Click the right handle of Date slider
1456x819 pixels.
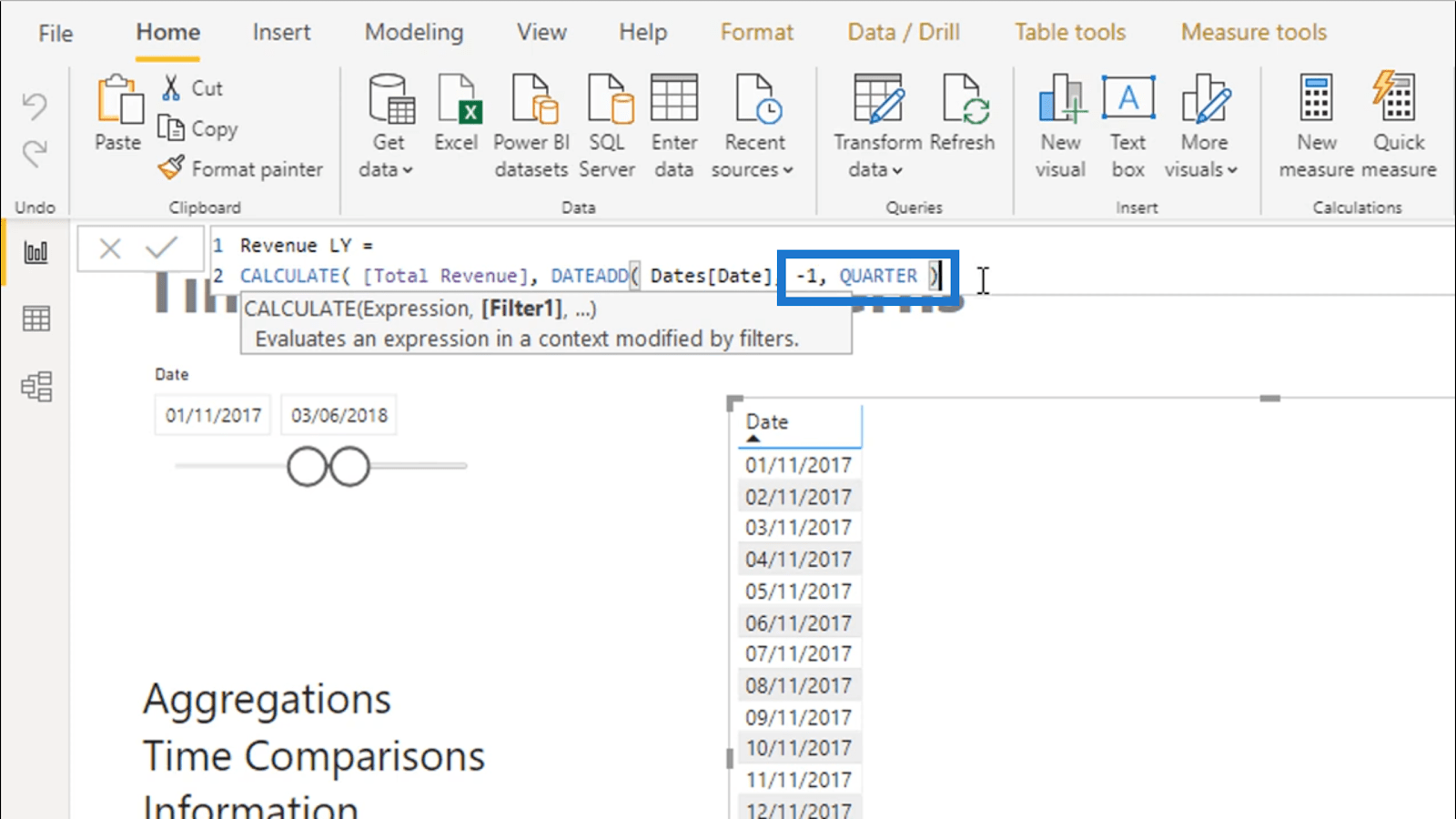pyautogui.click(x=349, y=466)
